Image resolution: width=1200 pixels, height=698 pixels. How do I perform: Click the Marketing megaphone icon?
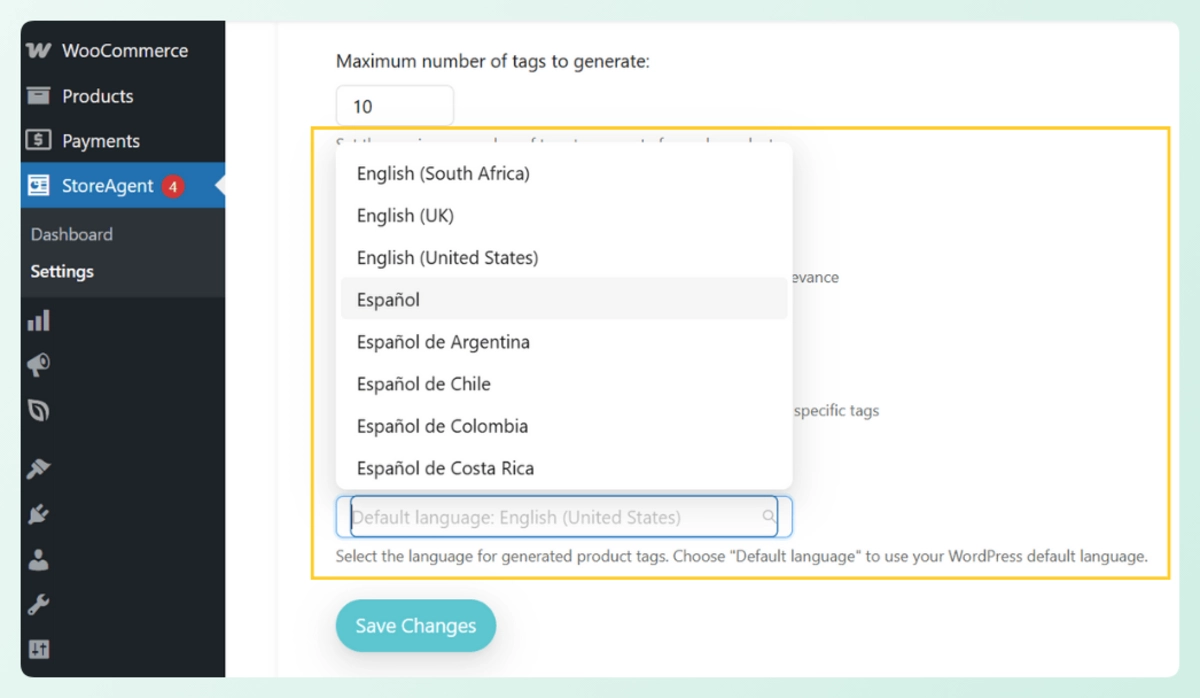39,366
